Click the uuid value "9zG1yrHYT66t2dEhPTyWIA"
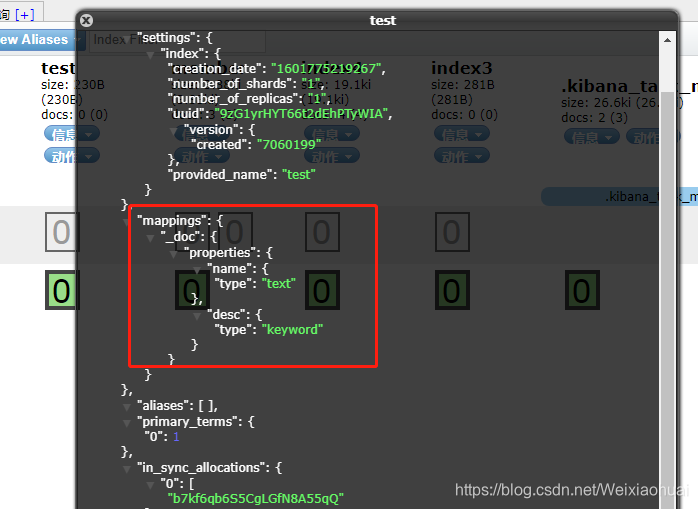This screenshot has width=698, height=509. click(x=301, y=114)
